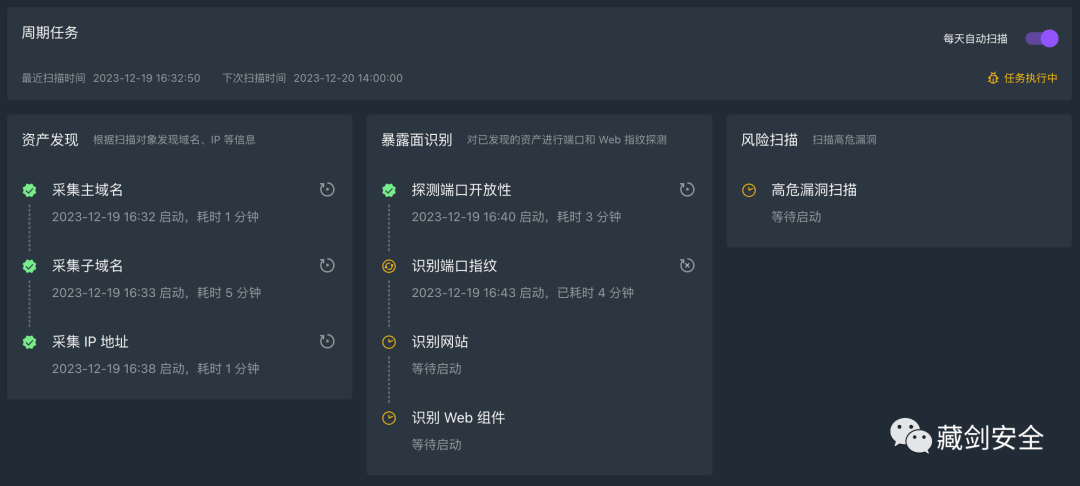Click the green check icon beside 采集主域名

click(x=30, y=190)
